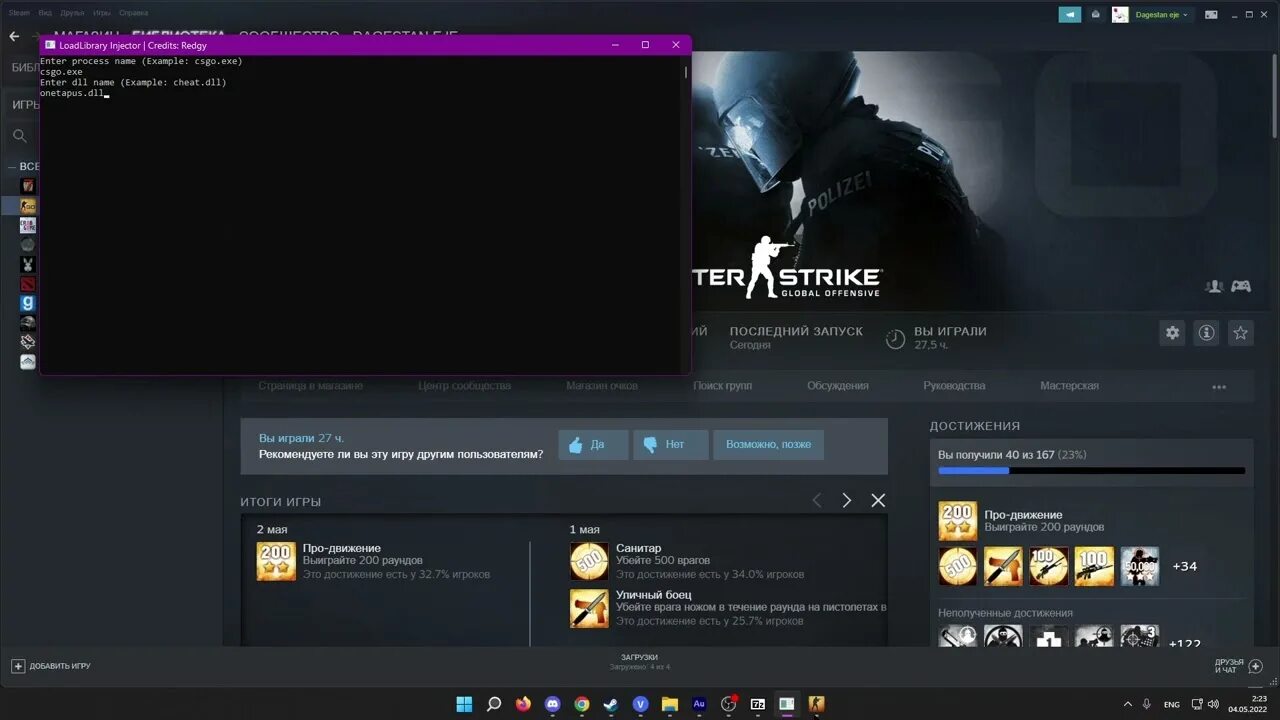Answer Нет to recommend question
1280x720 pixels.
pyautogui.click(x=671, y=445)
